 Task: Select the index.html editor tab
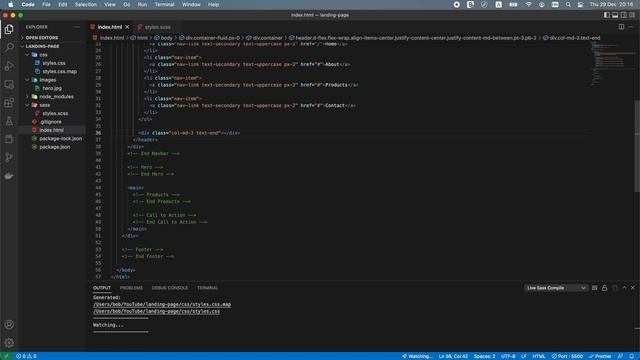[109, 27]
